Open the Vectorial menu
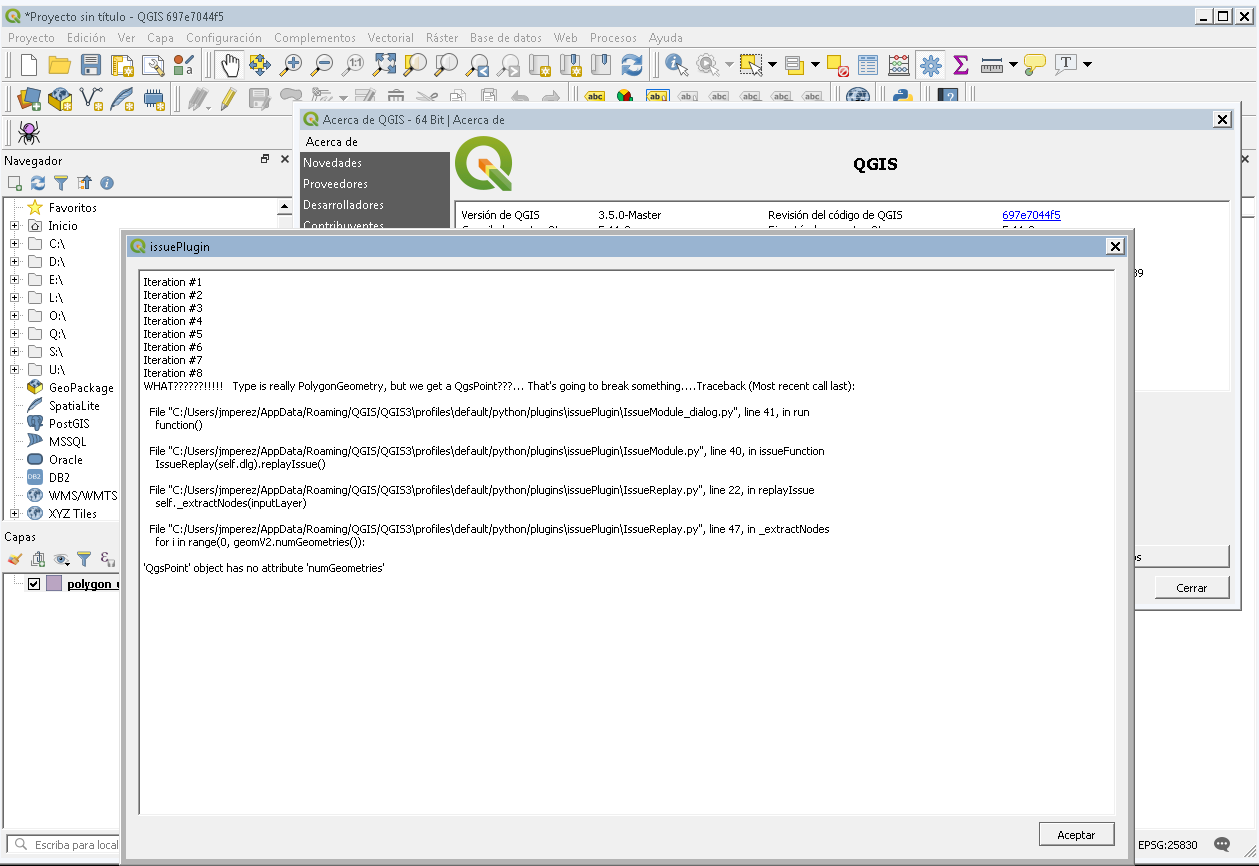1259x866 pixels. (391, 38)
